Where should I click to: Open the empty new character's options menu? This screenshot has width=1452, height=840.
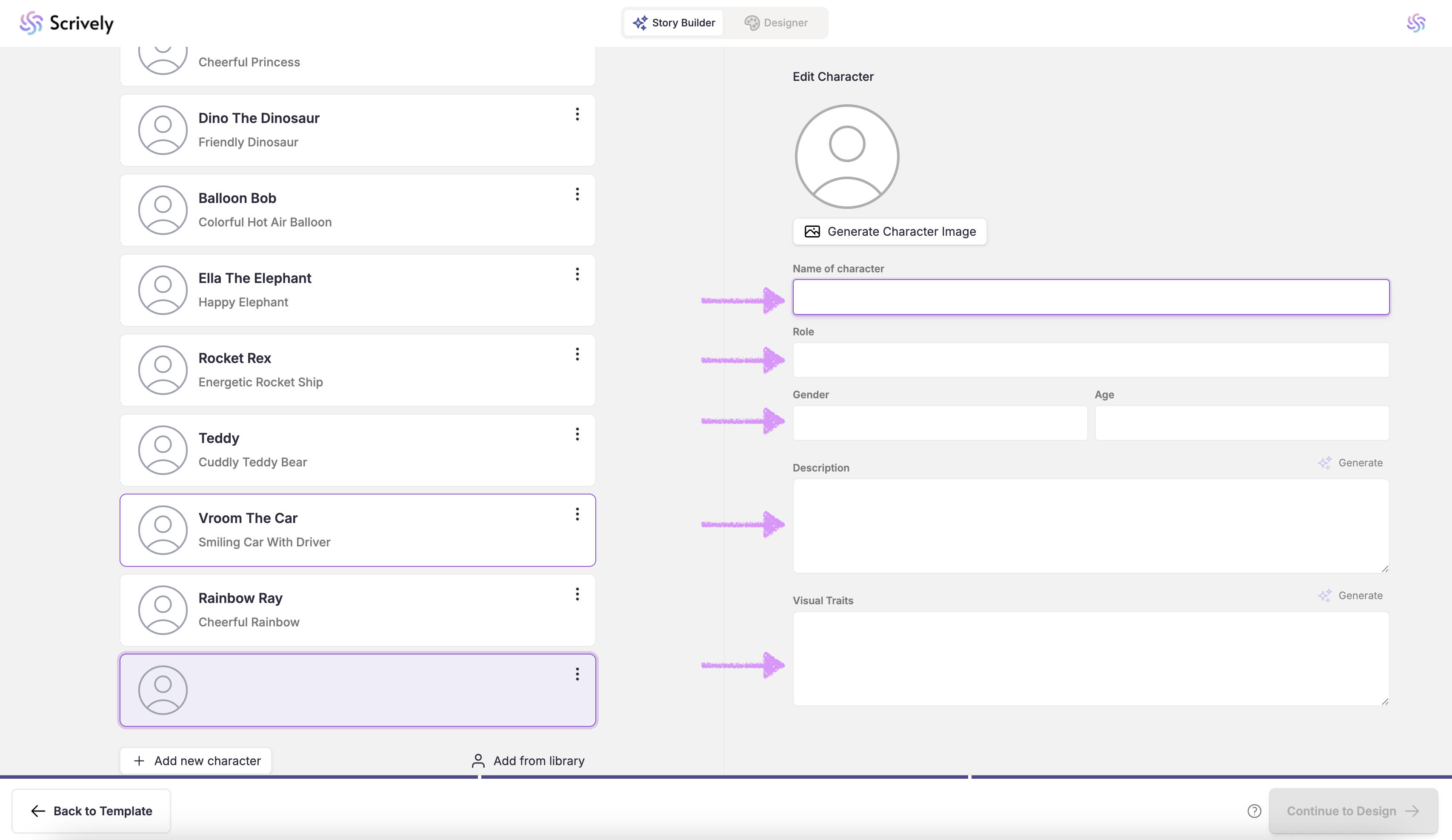577,674
